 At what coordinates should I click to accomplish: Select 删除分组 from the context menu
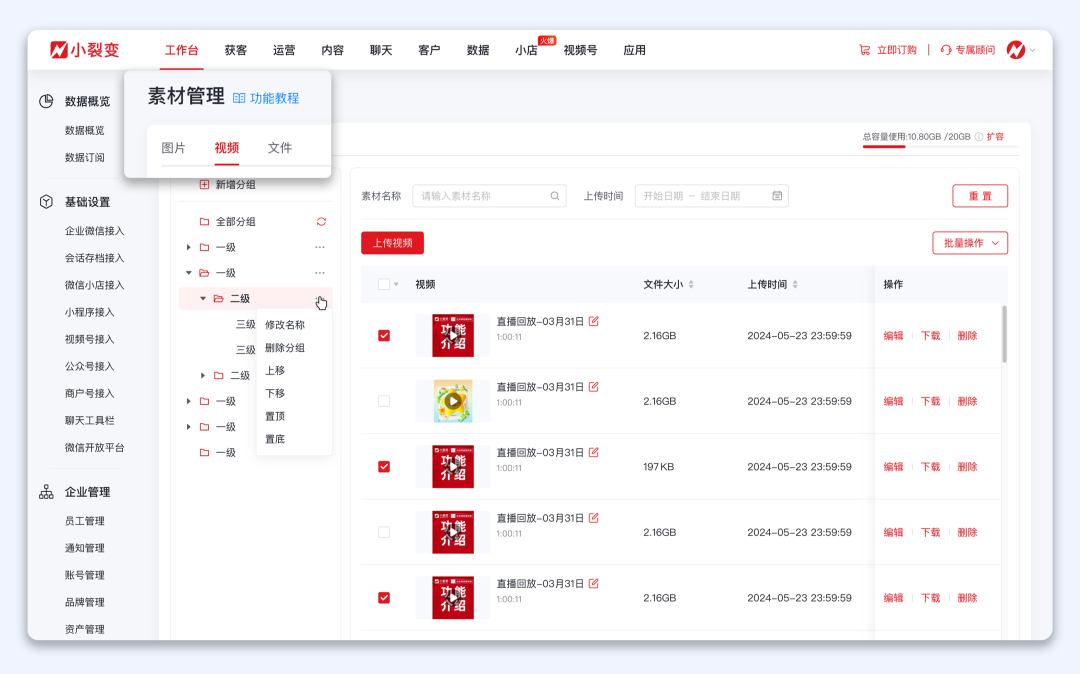click(x=285, y=348)
